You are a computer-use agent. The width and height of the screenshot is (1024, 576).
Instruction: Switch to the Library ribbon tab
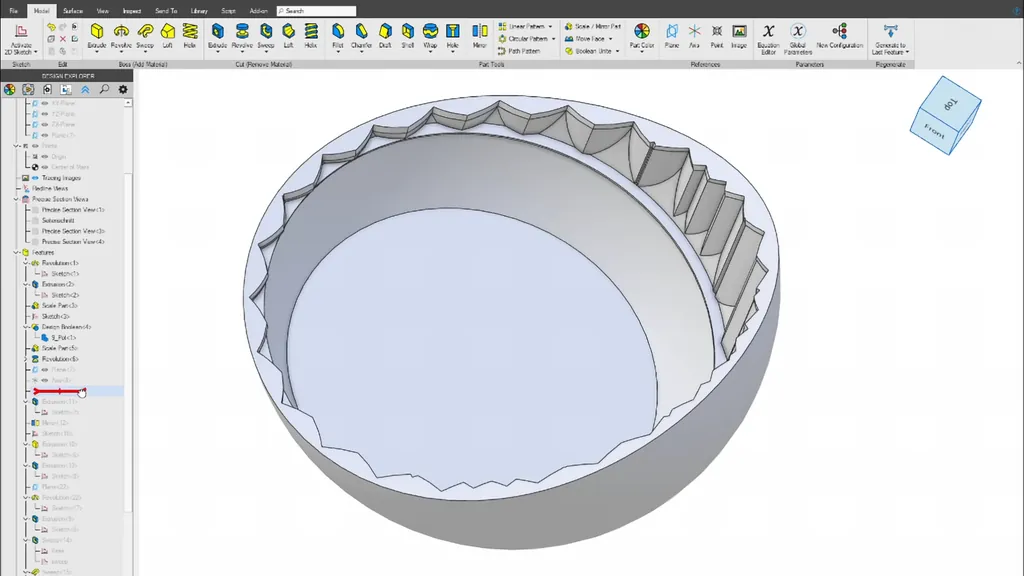tap(199, 11)
